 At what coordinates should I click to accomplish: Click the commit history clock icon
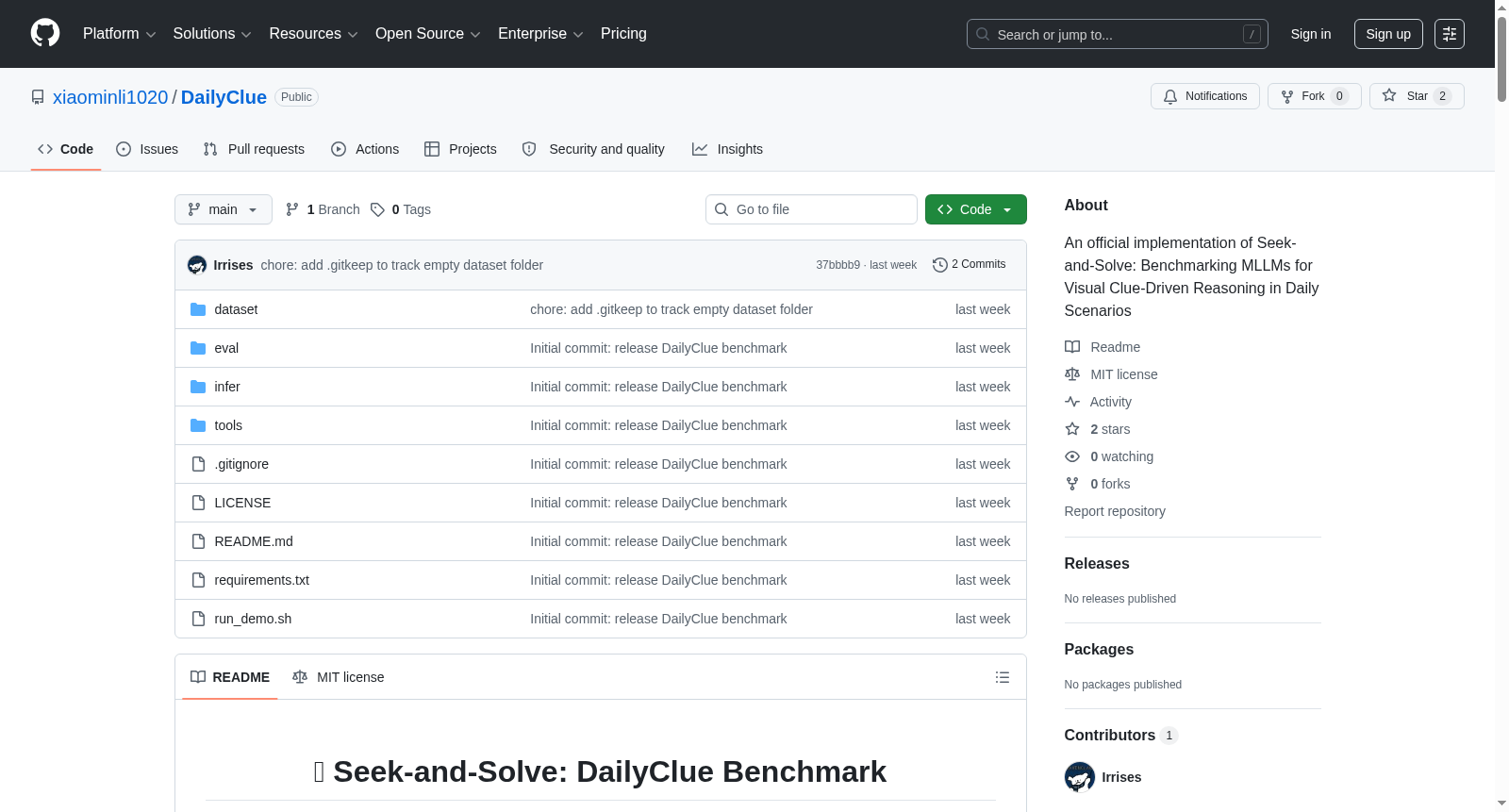point(939,265)
